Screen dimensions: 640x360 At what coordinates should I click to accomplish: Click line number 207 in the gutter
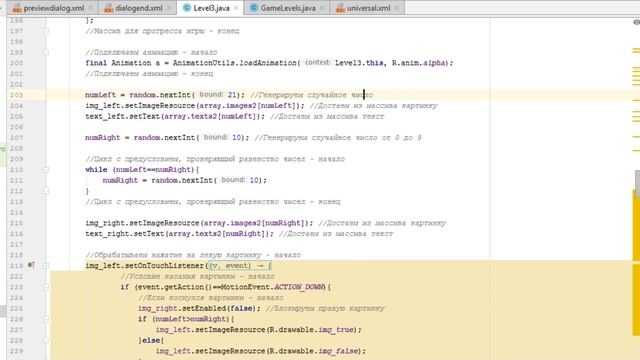tap(16, 138)
